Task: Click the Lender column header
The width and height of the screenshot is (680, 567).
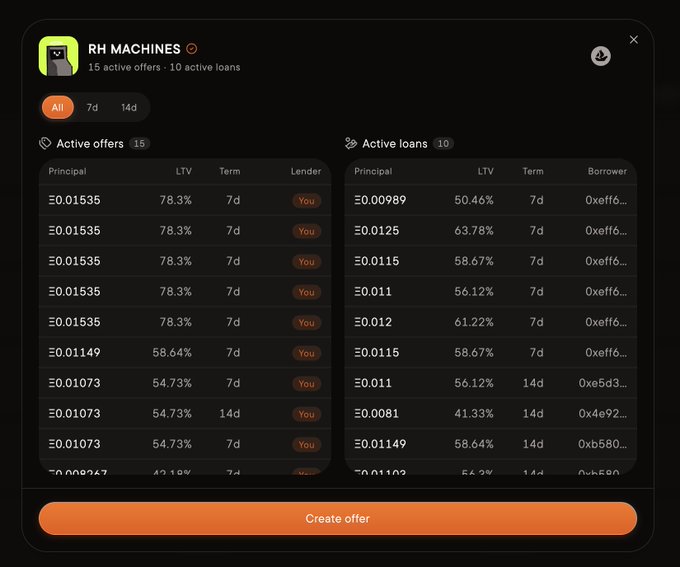Action: [x=306, y=171]
